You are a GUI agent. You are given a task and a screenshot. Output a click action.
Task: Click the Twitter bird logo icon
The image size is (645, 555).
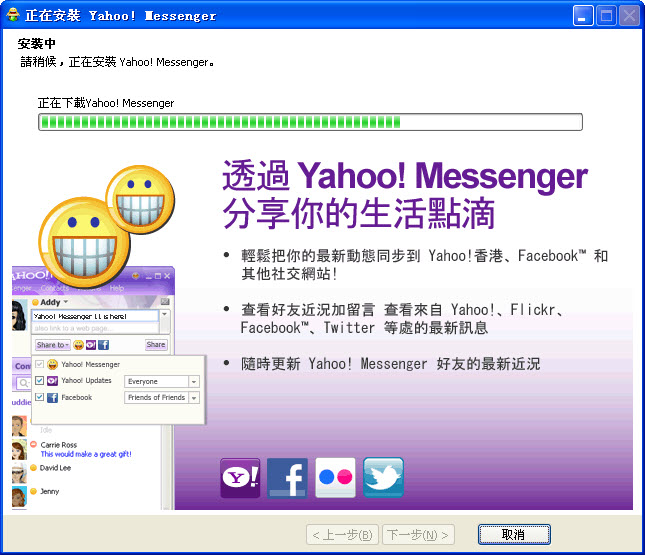tap(383, 478)
